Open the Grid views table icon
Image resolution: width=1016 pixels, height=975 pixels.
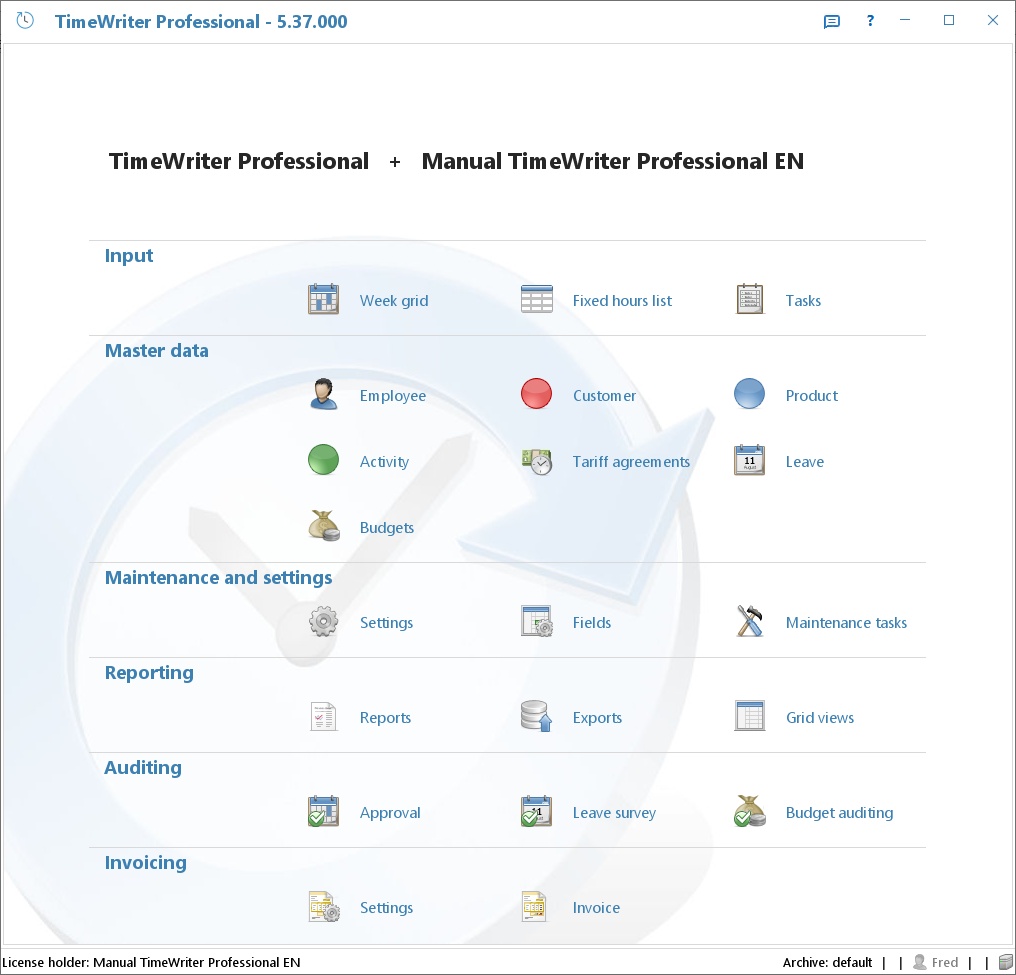coord(750,716)
